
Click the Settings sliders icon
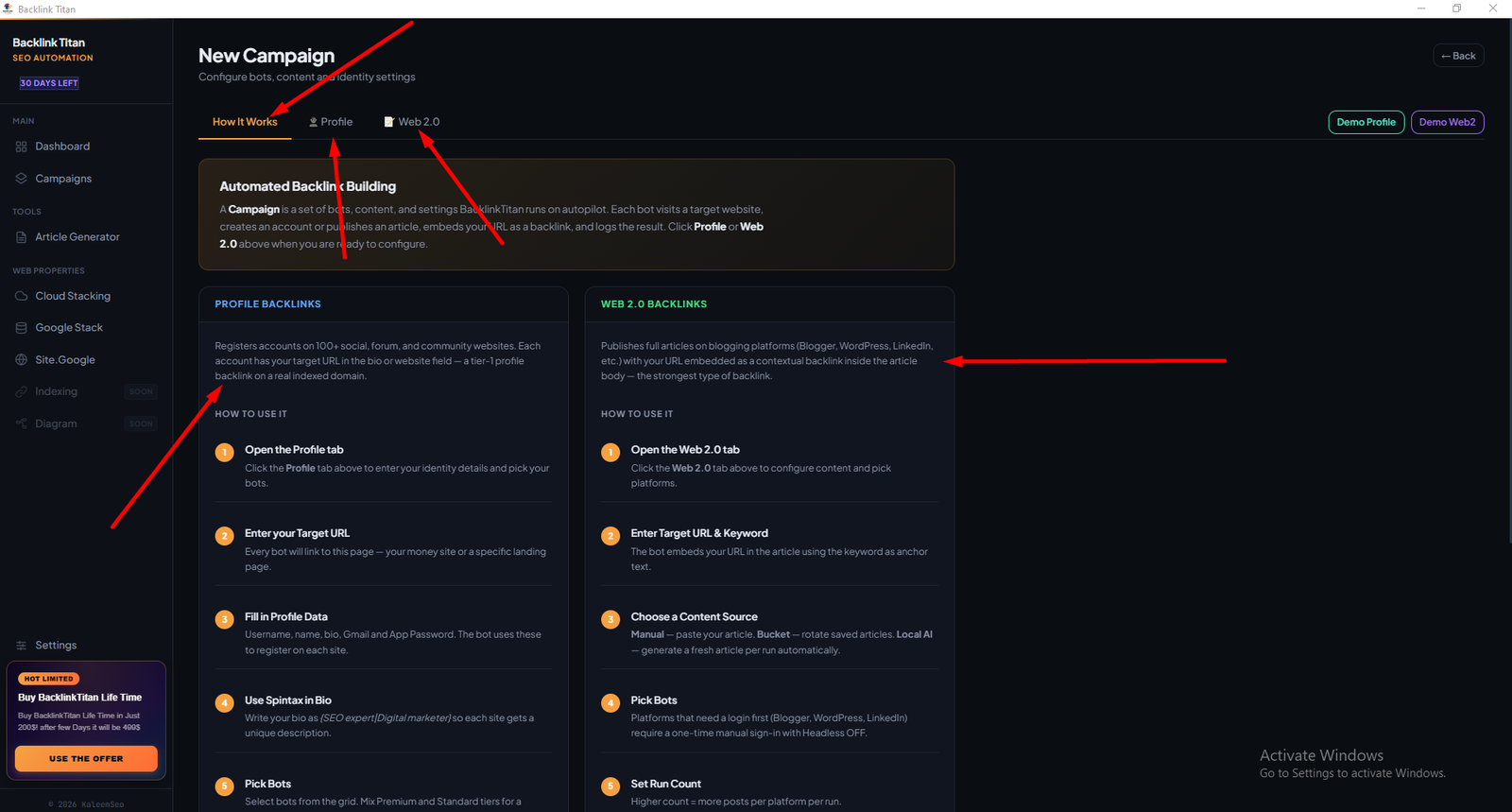point(21,646)
